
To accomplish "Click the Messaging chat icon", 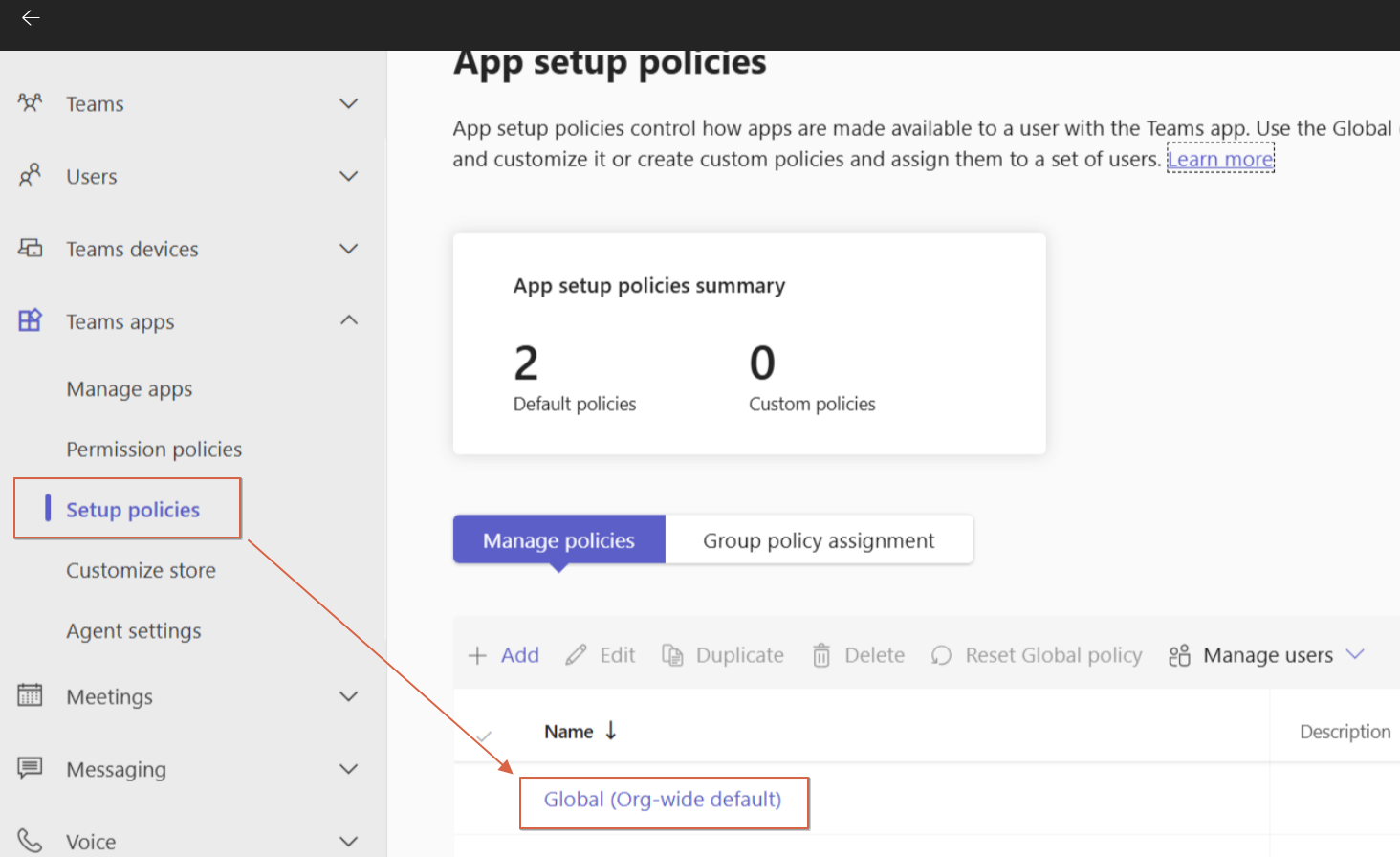I will point(31,768).
